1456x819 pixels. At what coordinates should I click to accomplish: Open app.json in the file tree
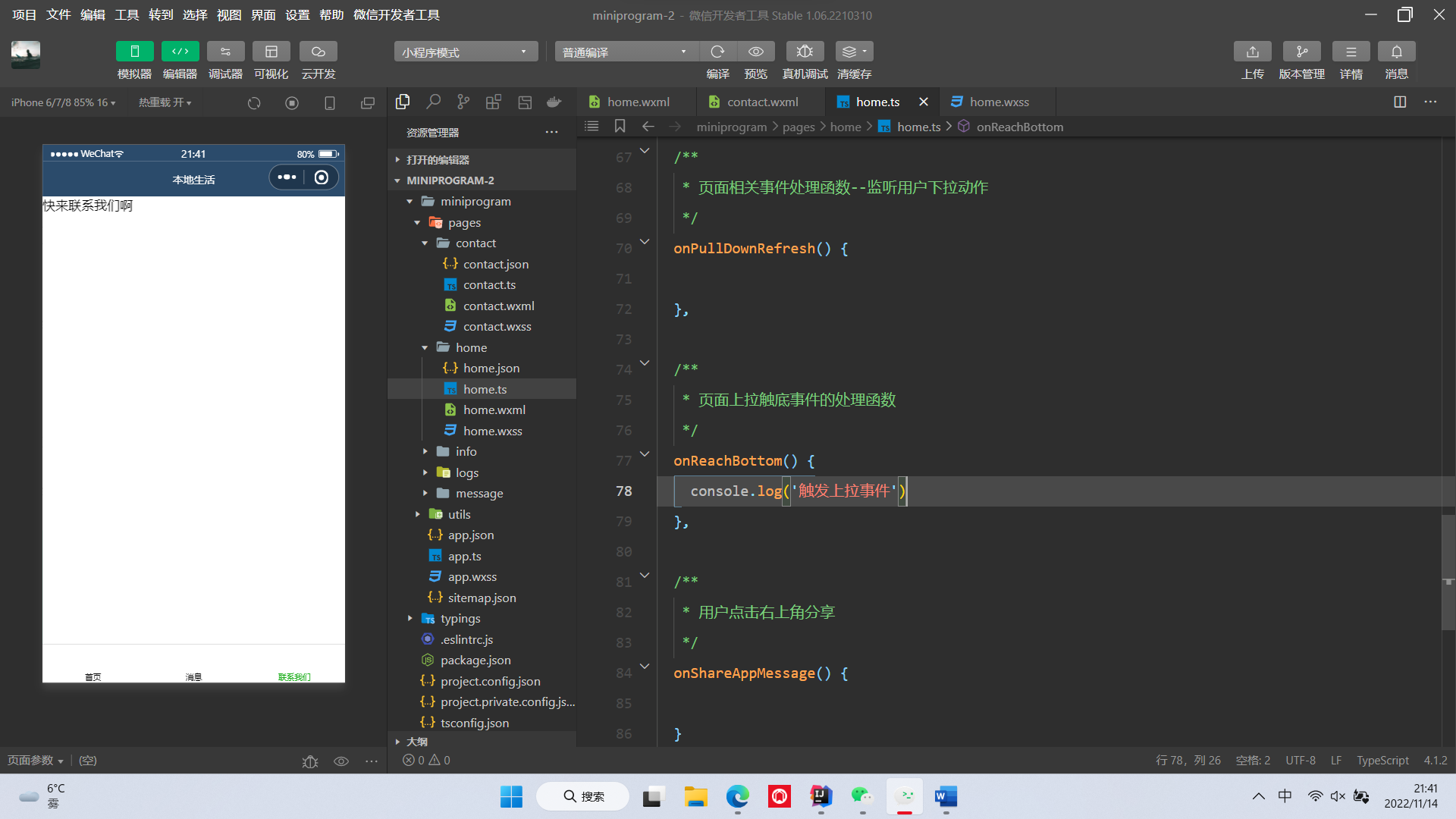pos(470,535)
